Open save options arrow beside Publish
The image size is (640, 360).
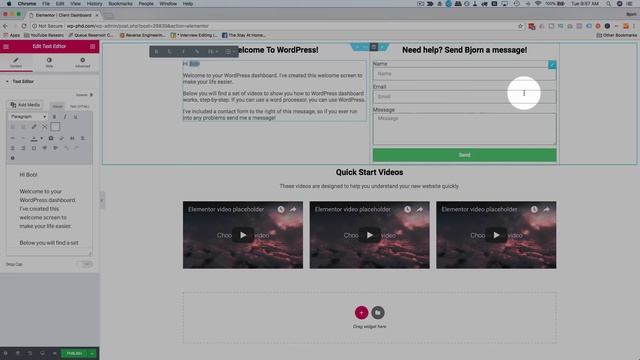[92, 353]
